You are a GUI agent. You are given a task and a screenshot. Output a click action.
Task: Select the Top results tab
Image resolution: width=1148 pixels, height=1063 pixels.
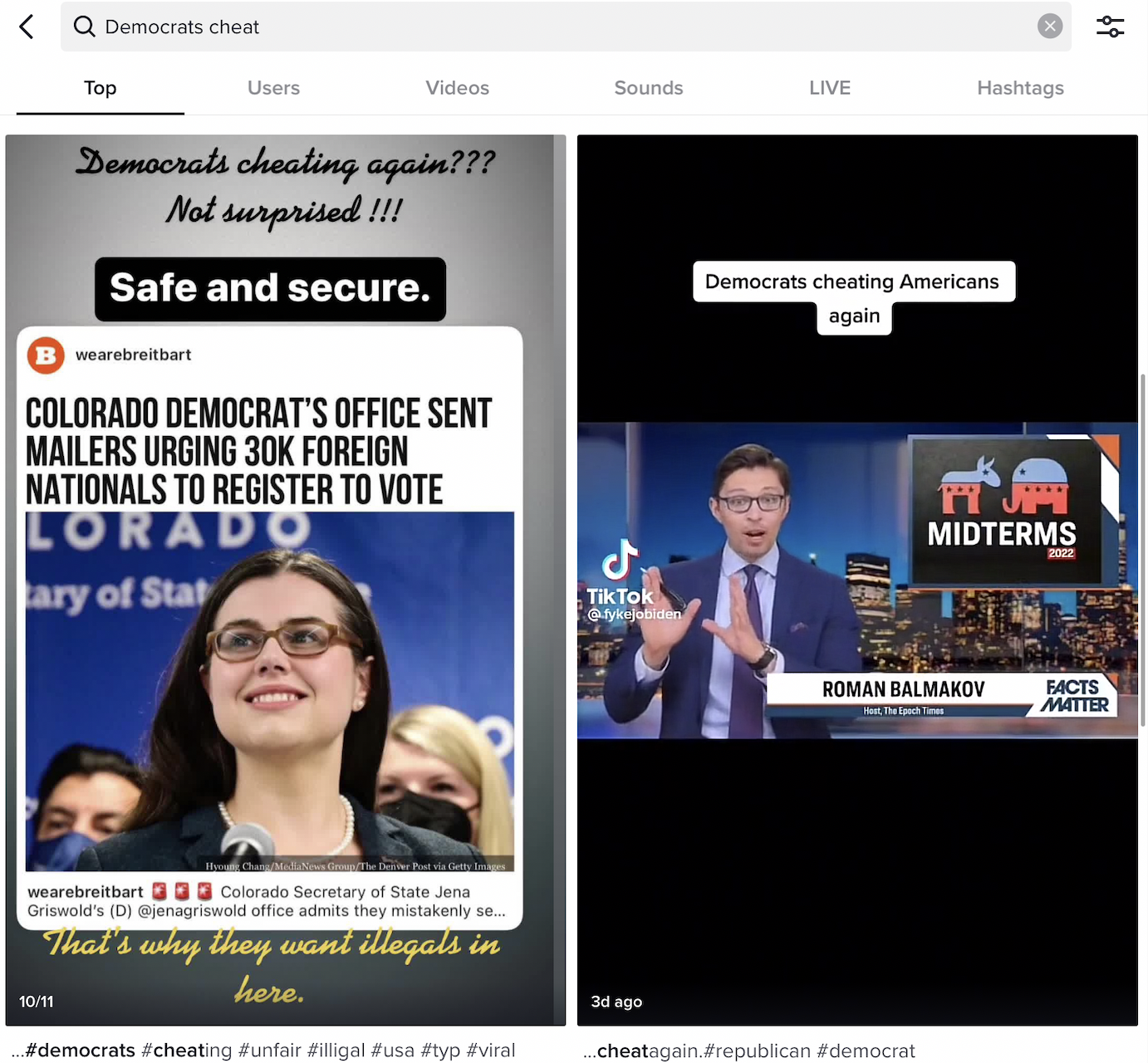tap(100, 88)
